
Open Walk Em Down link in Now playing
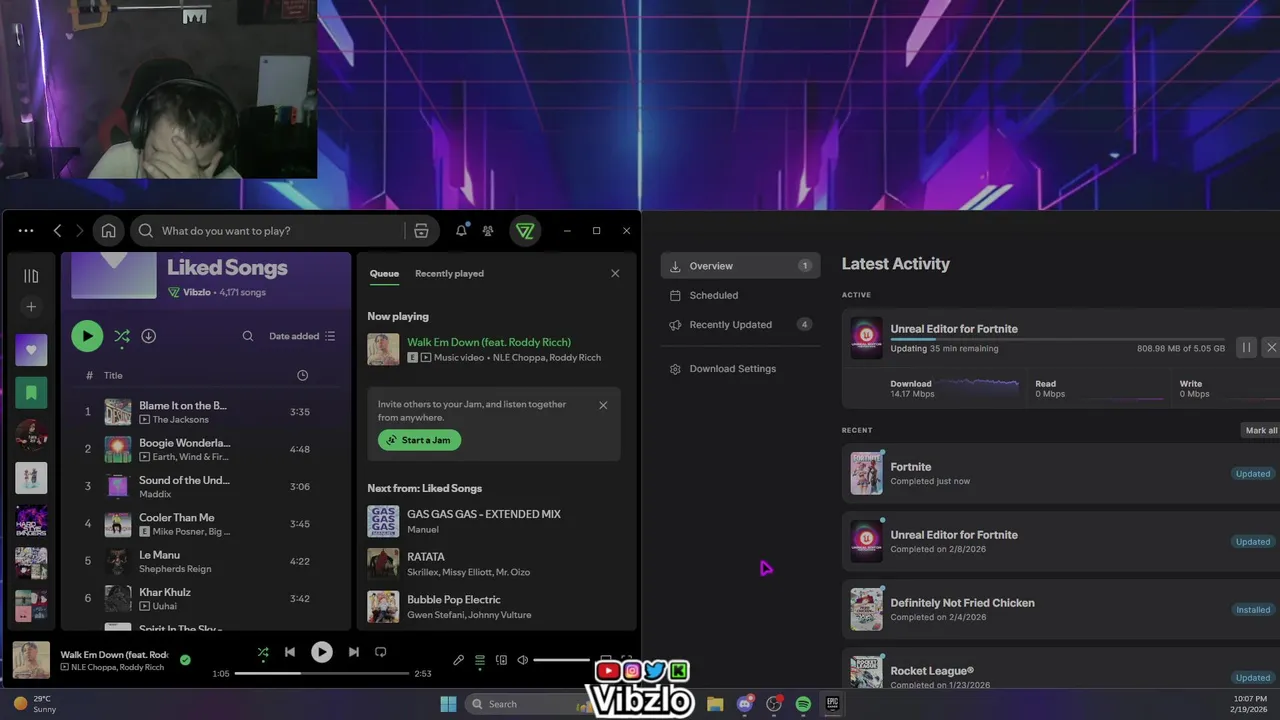489,342
